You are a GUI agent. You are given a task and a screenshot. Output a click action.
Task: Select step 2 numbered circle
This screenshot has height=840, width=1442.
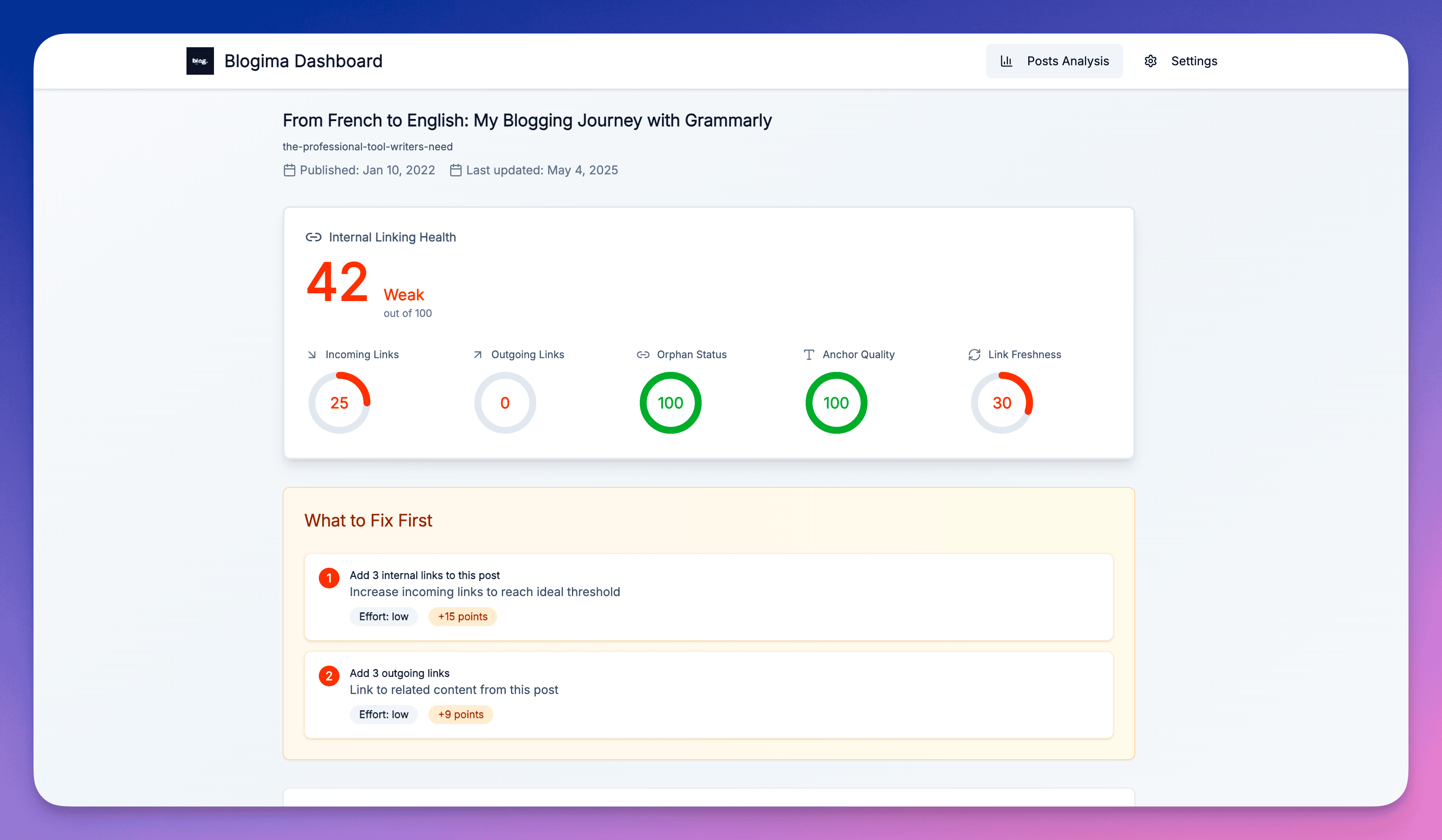[329, 676]
